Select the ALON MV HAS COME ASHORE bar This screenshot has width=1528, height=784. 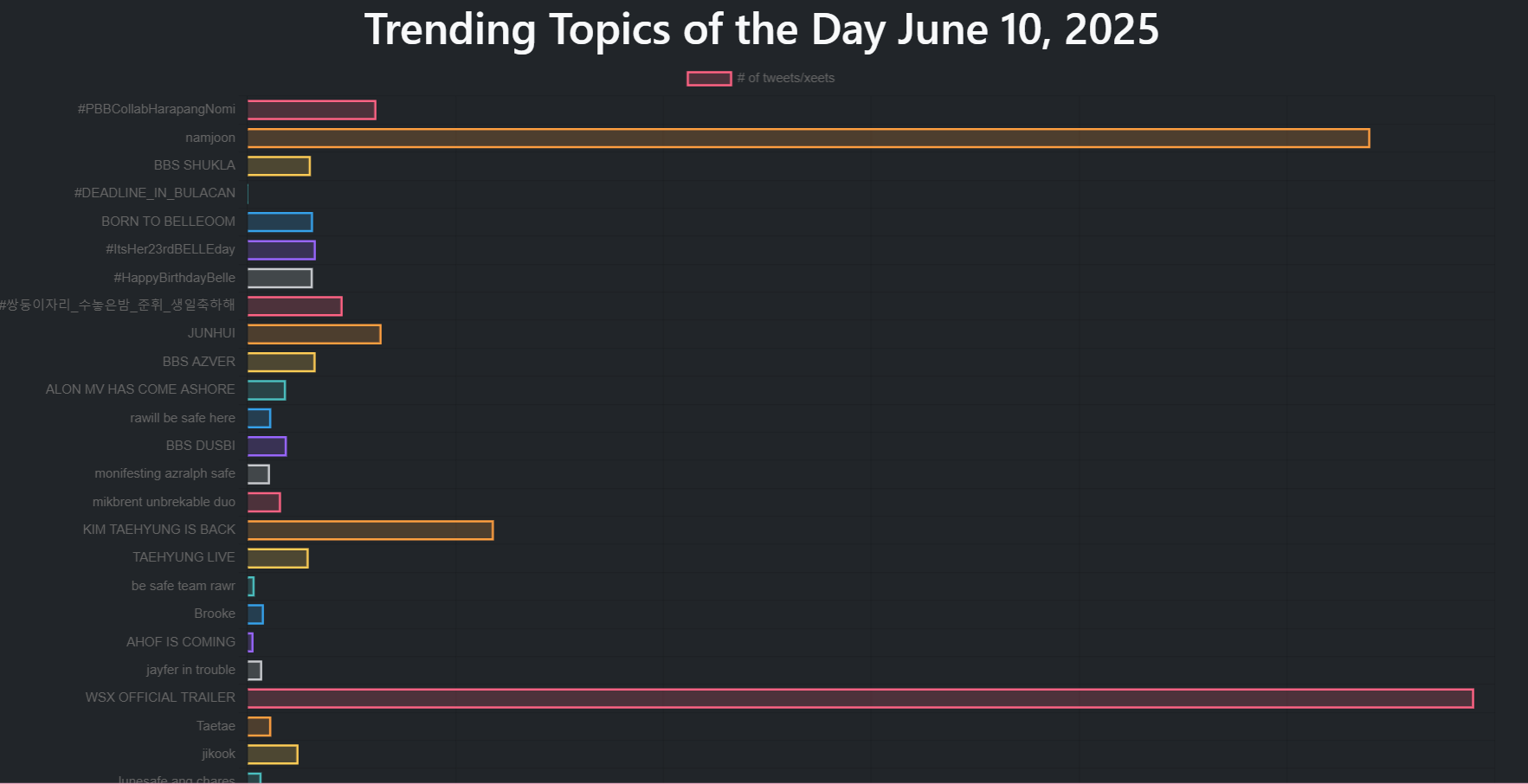pyautogui.click(x=267, y=390)
